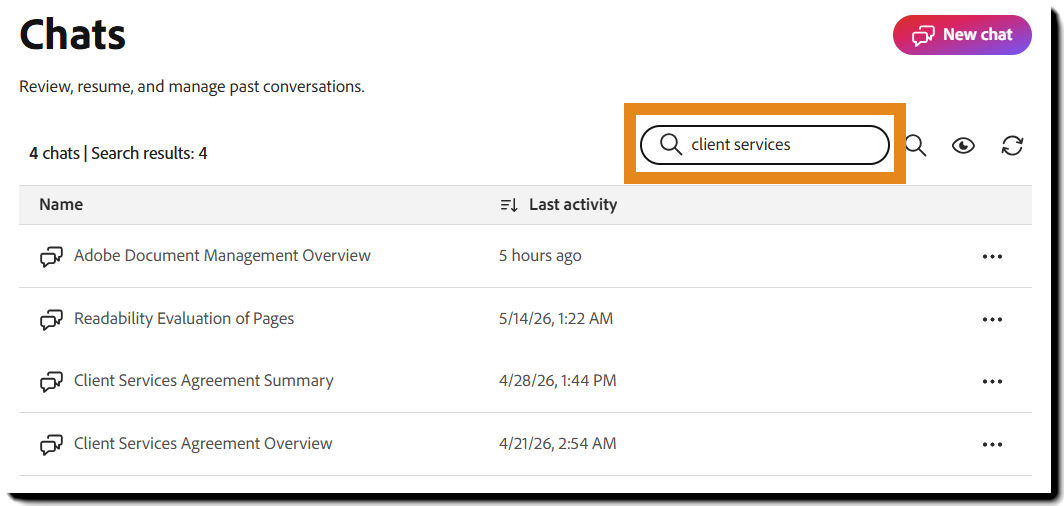The height and width of the screenshot is (506, 1064).
Task: Open Readability Evaluation of Pages chat
Action: click(184, 318)
